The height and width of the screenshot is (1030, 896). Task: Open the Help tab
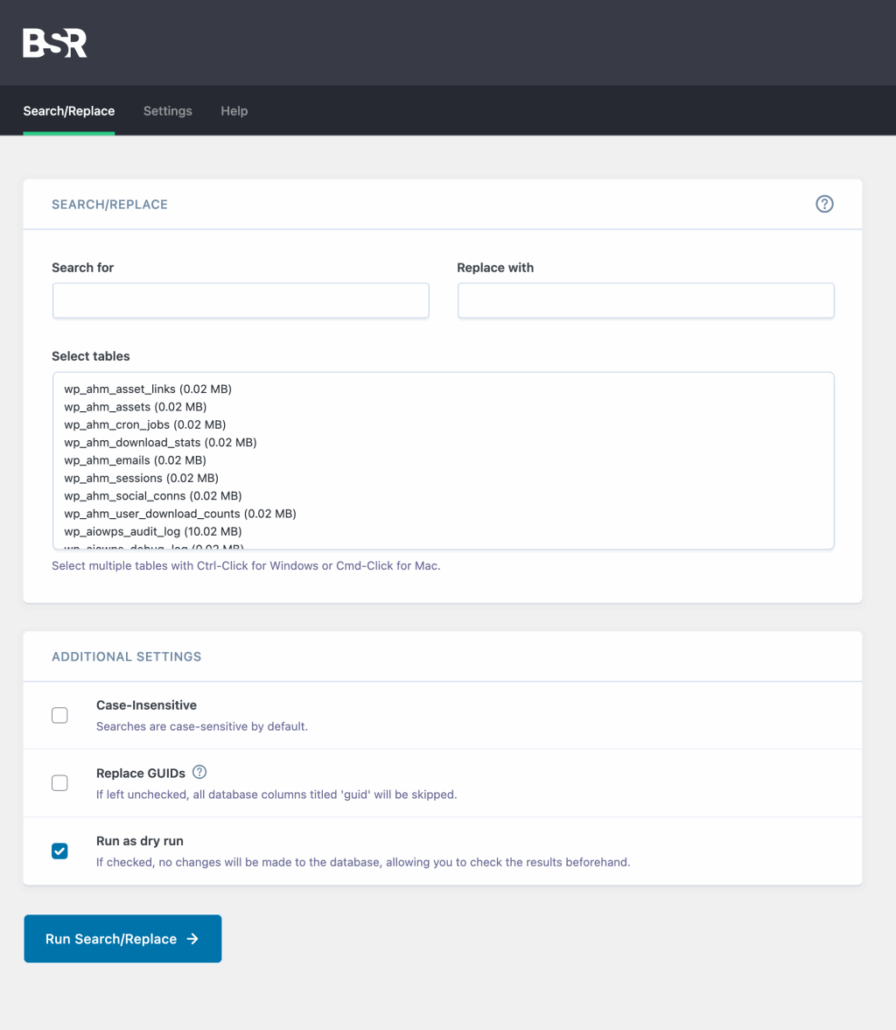click(x=234, y=111)
